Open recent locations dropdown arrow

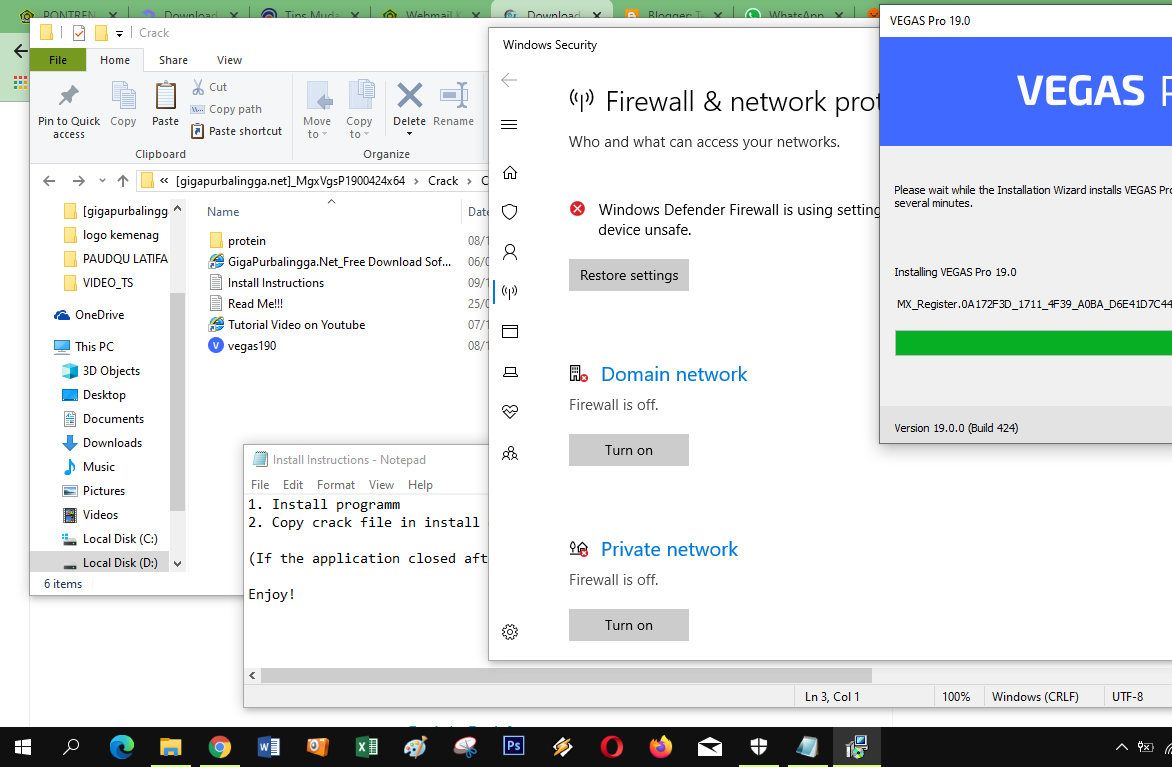(102, 180)
